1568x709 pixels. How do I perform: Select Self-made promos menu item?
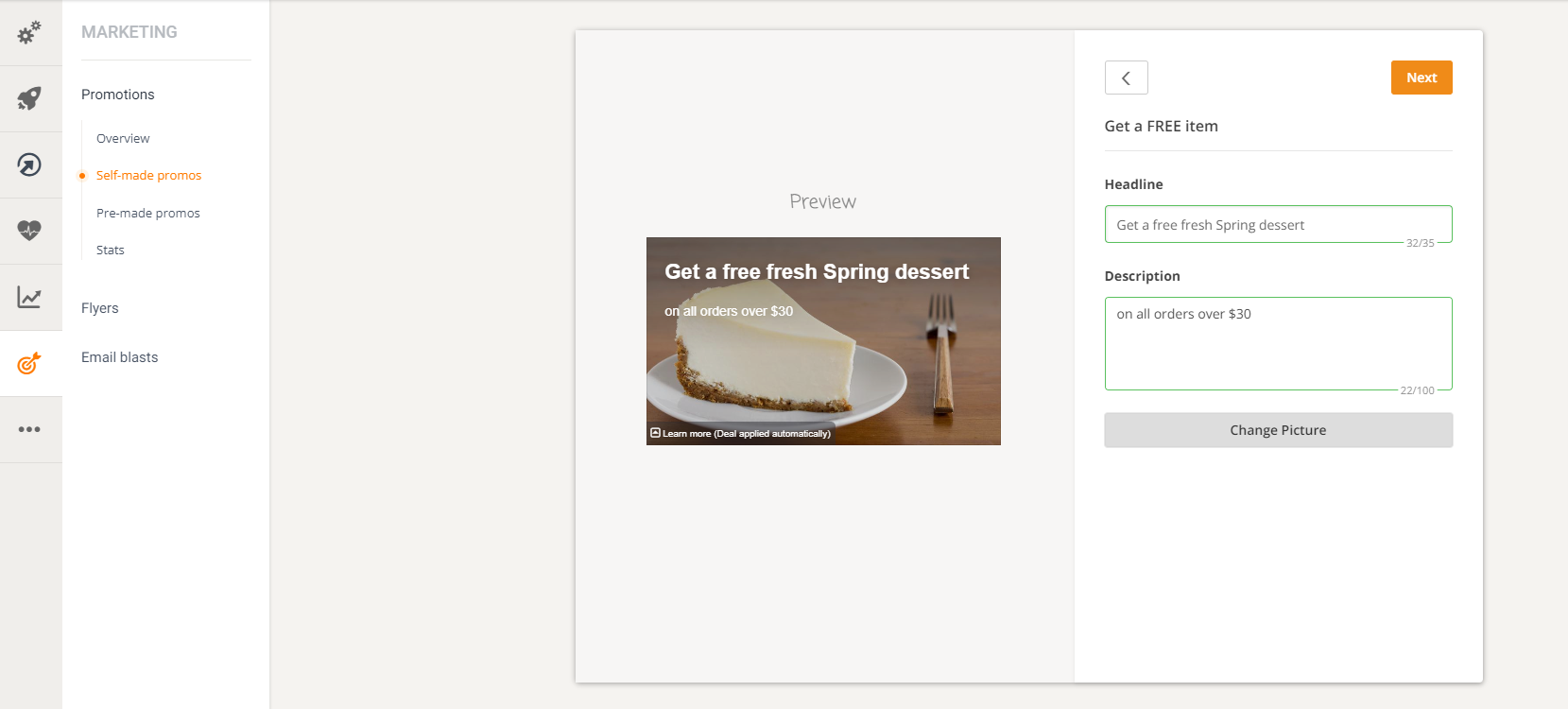point(148,175)
